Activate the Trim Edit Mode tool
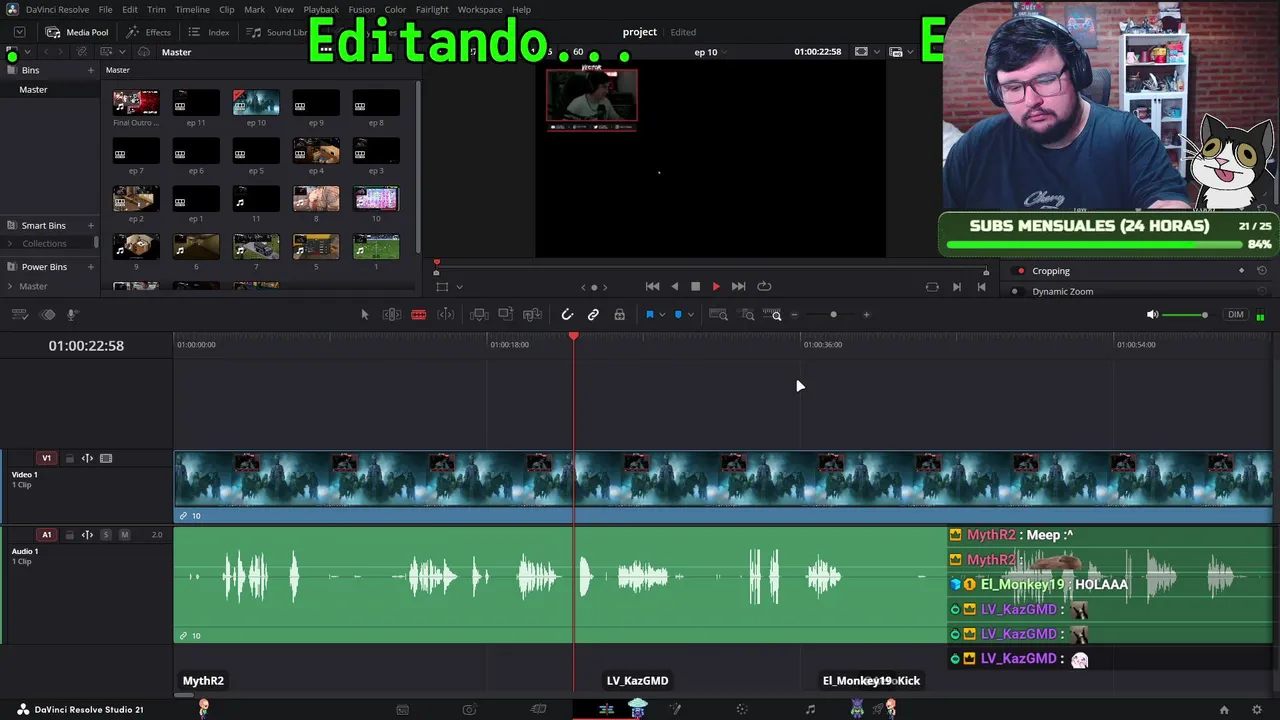 (x=392, y=315)
